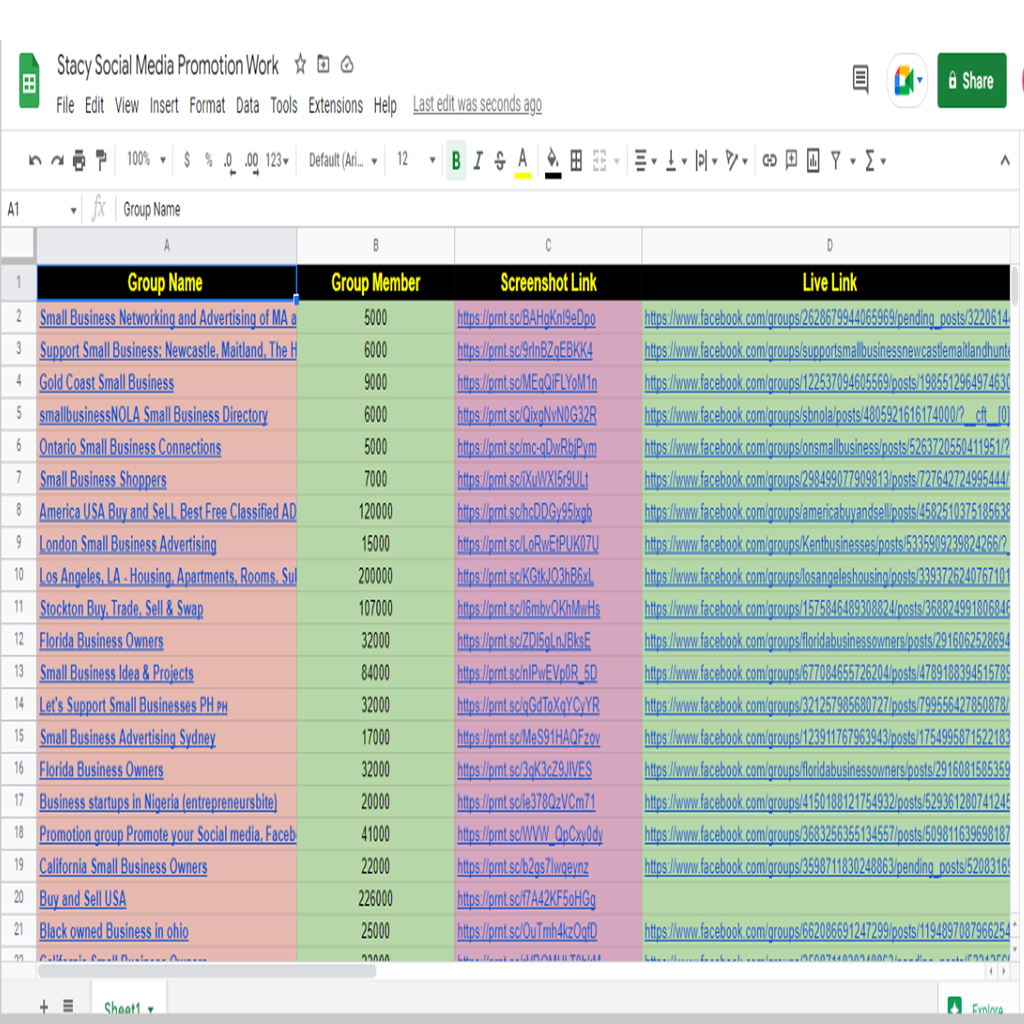Toggle bold formatting
The image size is (1024, 1024).
click(456, 160)
